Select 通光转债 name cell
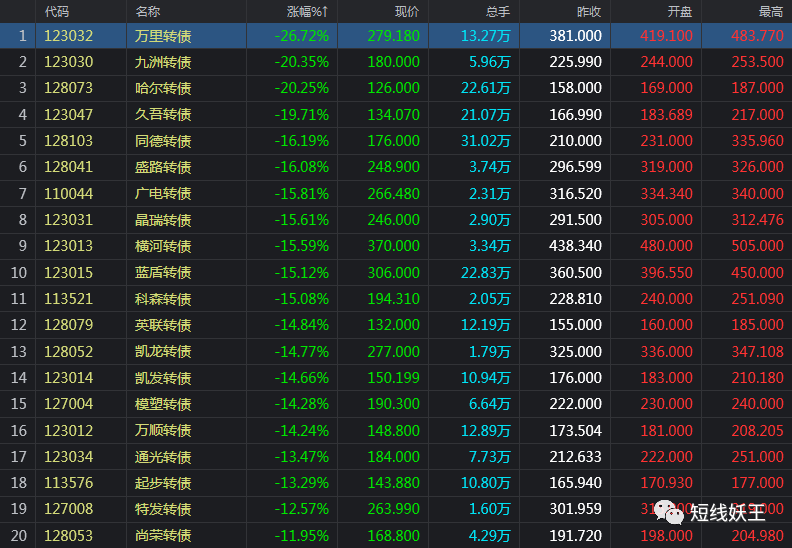Image resolution: width=792 pixels, height=548 pixels. click(163, 457)
